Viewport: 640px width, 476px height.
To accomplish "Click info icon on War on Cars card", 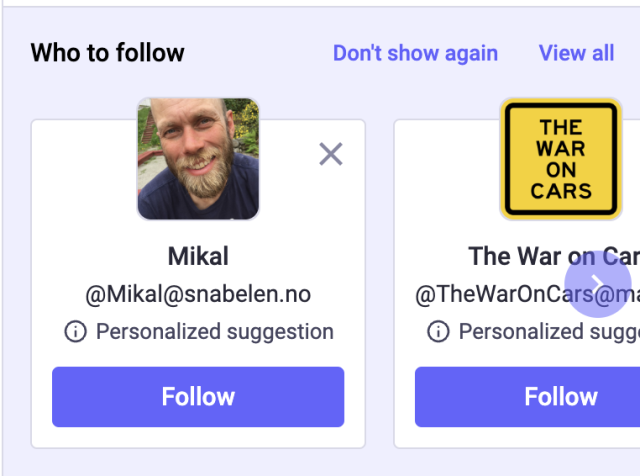I will pos(438,332).
